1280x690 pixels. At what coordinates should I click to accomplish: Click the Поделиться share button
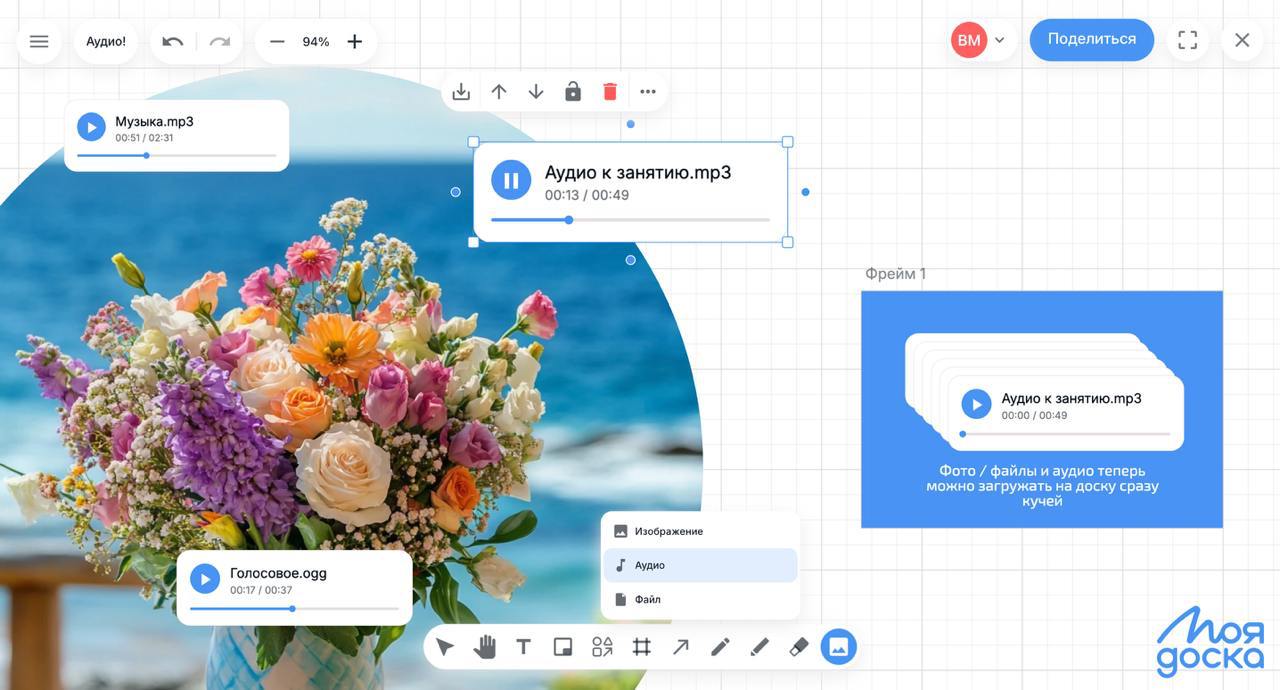[1092, 39]
